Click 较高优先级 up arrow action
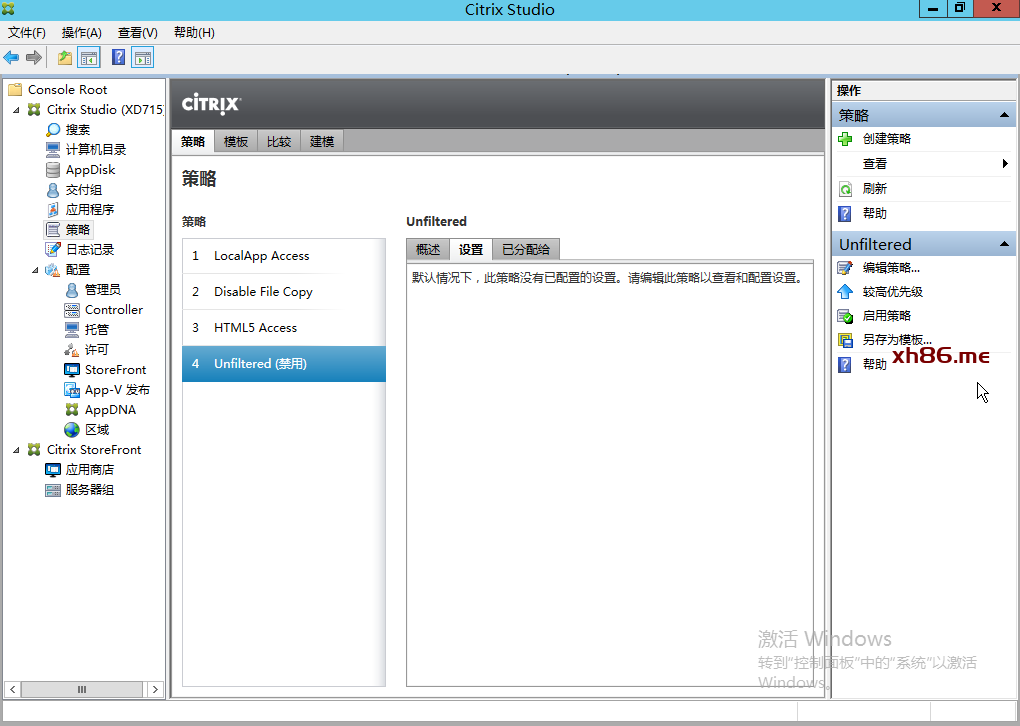Screen dimensions: 1020x726 coord(892,292)
